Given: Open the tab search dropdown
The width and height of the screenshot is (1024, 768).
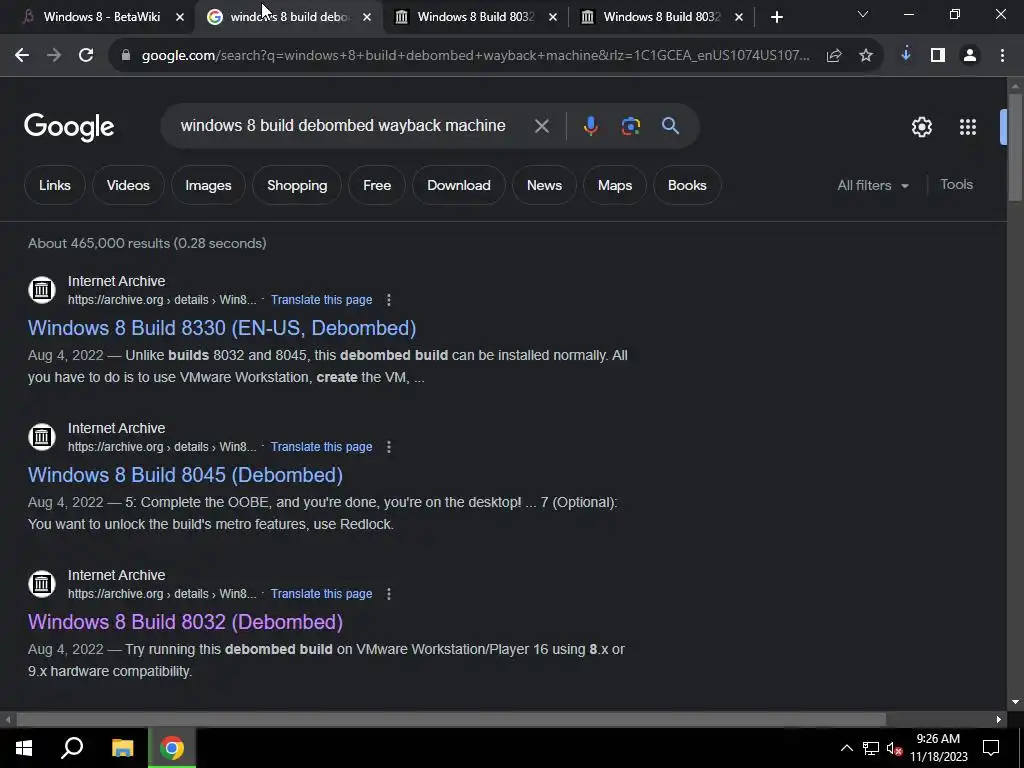Looking at the screenshot, I should 863,14.
